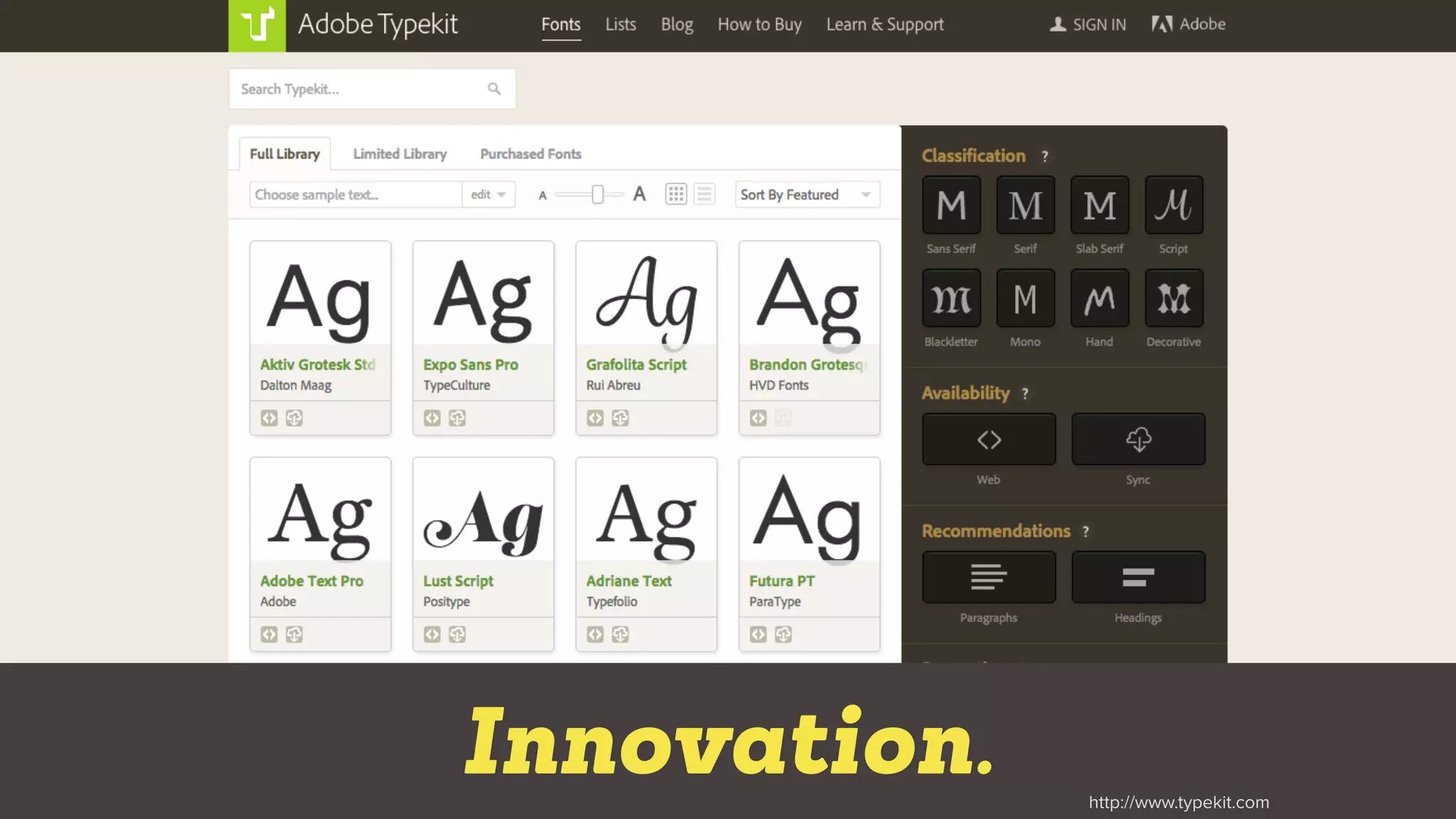
Task: Open Recommendations help question mark
Action: coord(1086,532)
